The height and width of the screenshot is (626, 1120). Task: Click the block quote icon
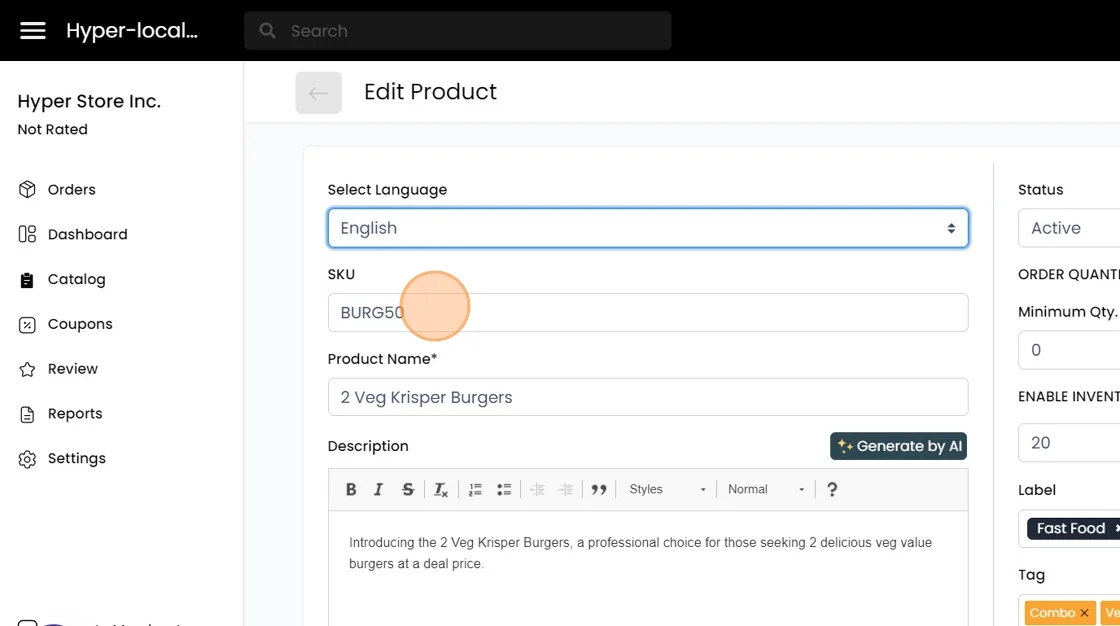pos(599,489)
